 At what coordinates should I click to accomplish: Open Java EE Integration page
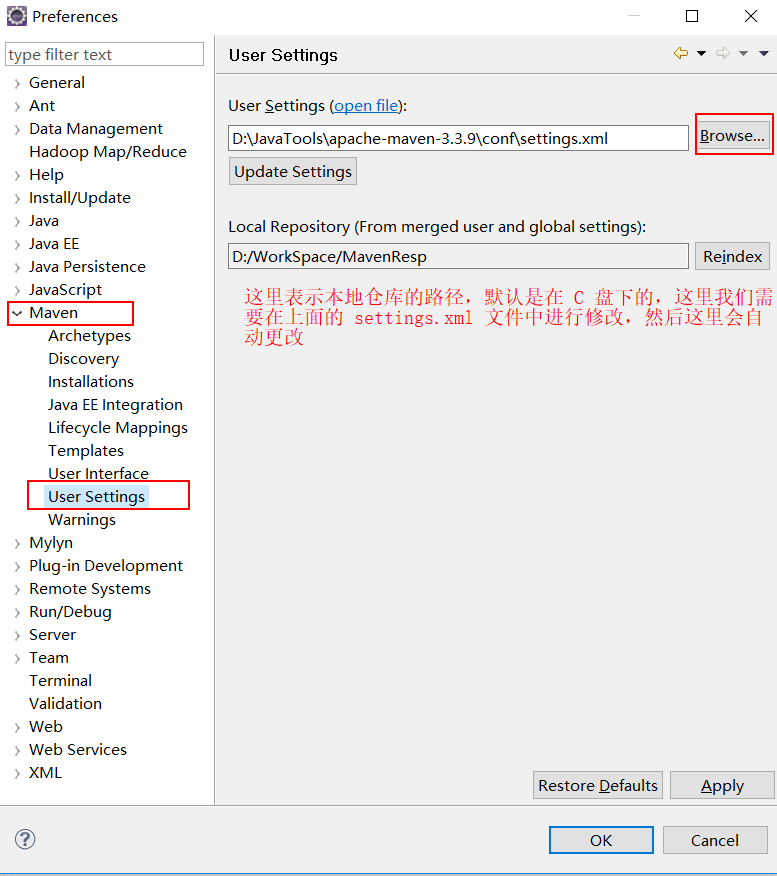point(116,404)
